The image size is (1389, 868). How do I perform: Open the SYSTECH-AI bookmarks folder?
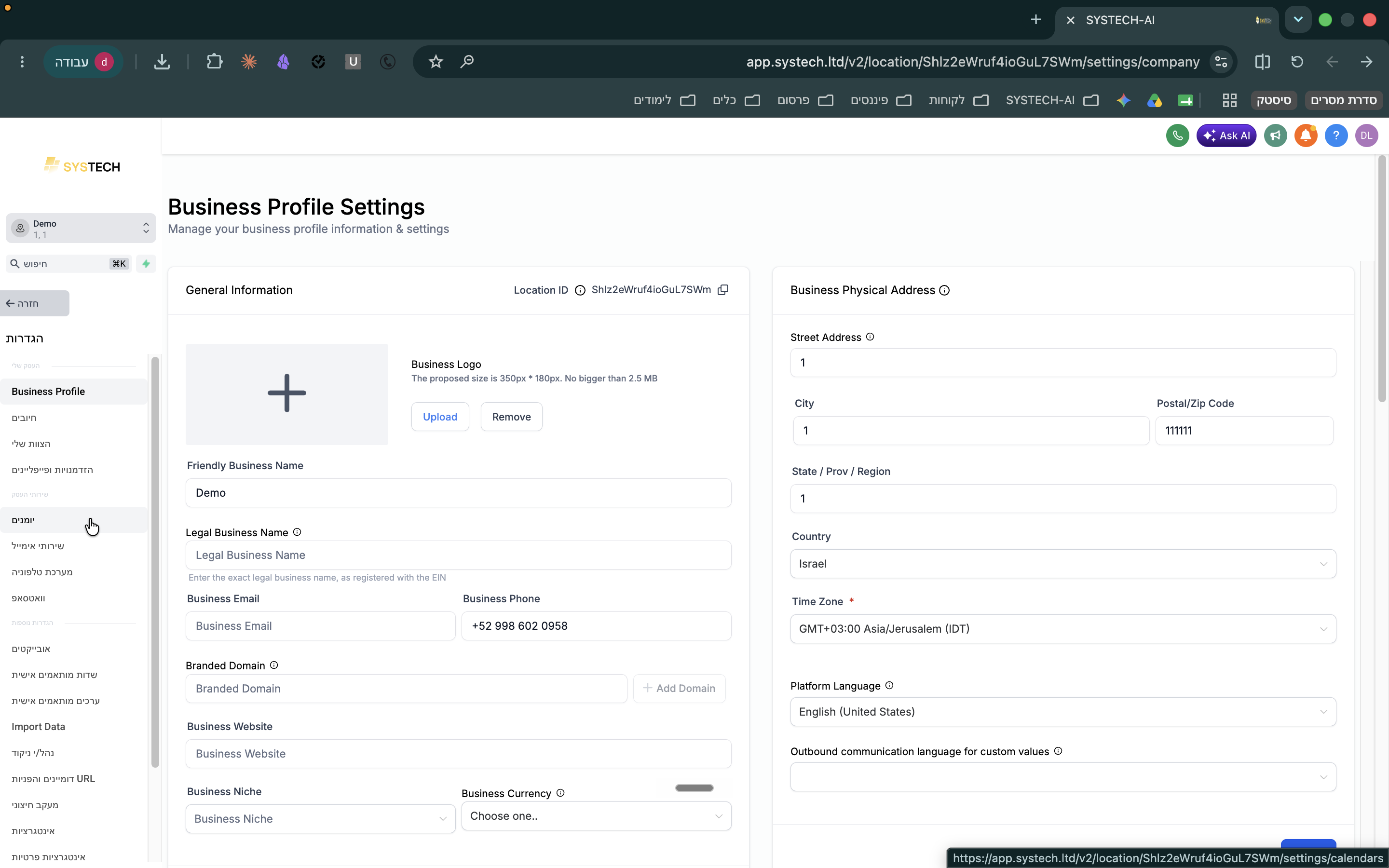pyautogui.click(x=1052, y=100)
